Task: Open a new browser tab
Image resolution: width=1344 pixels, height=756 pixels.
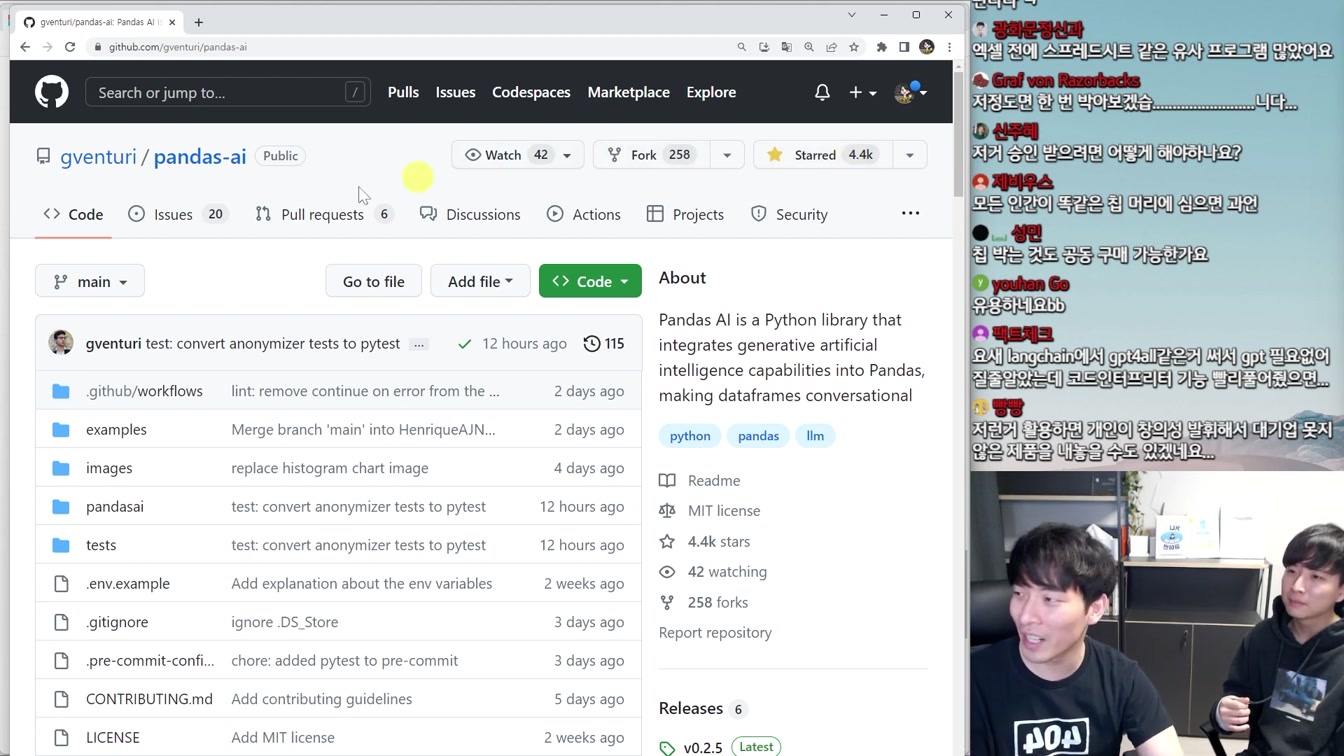Action: point(198,22)
